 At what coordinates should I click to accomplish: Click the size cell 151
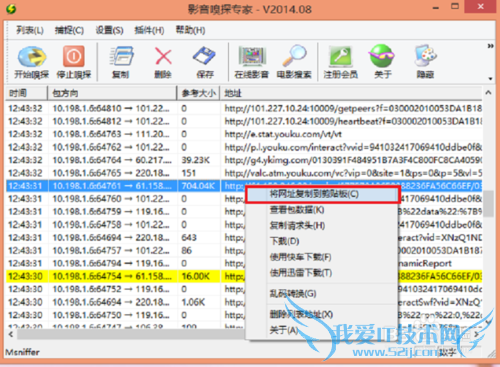click(x=189, y=173)
